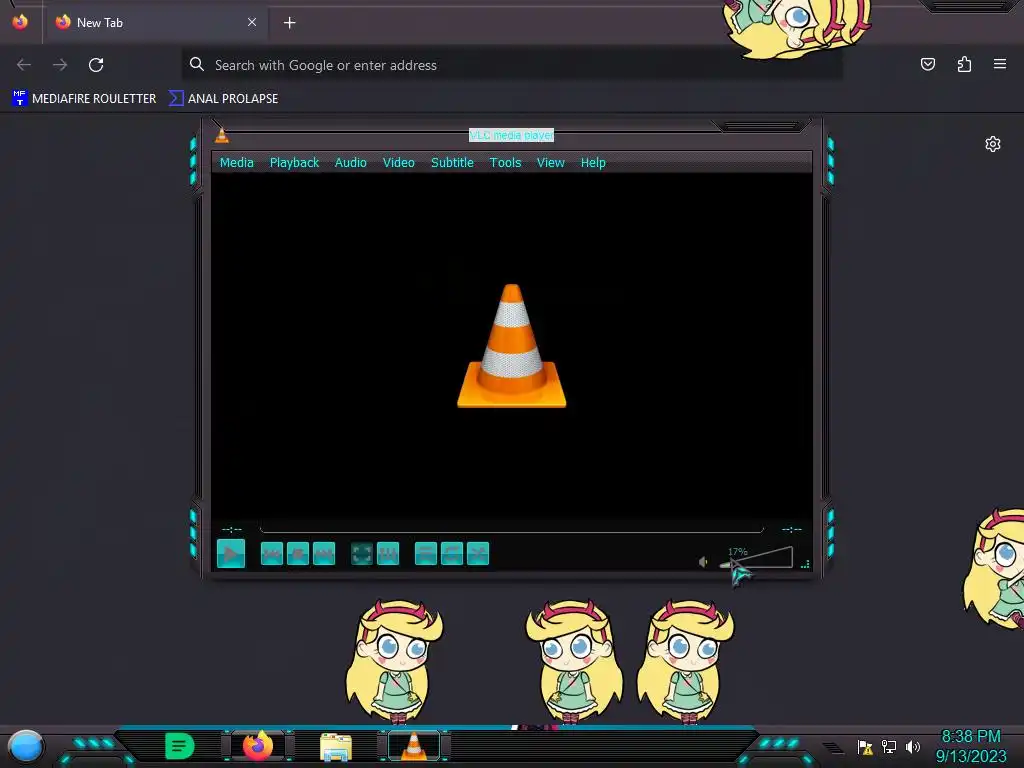Screen dimensions: 1024x768
Task: Start playback with the VLC Play button
Action: [x=231, y=554]
